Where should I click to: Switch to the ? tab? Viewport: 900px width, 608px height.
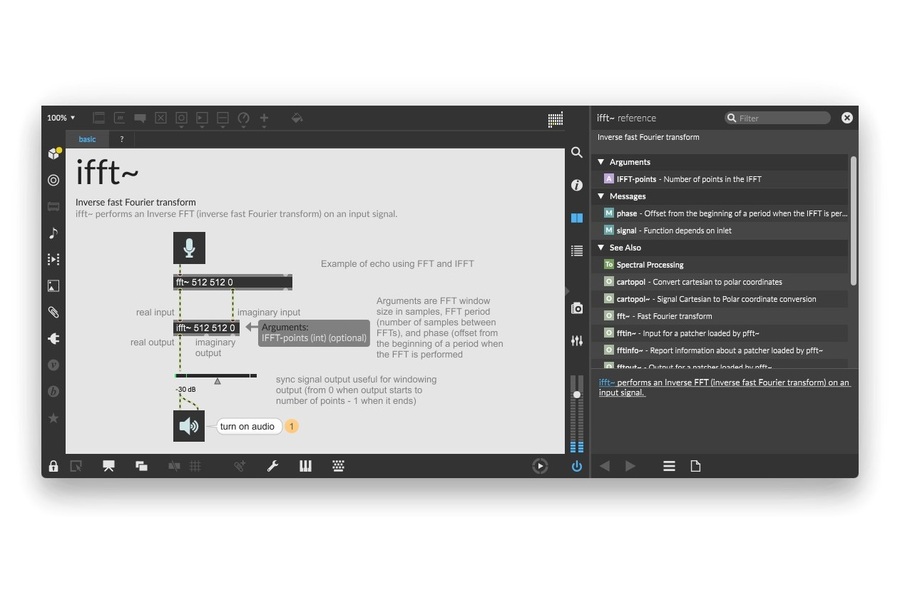pos(122,139)
